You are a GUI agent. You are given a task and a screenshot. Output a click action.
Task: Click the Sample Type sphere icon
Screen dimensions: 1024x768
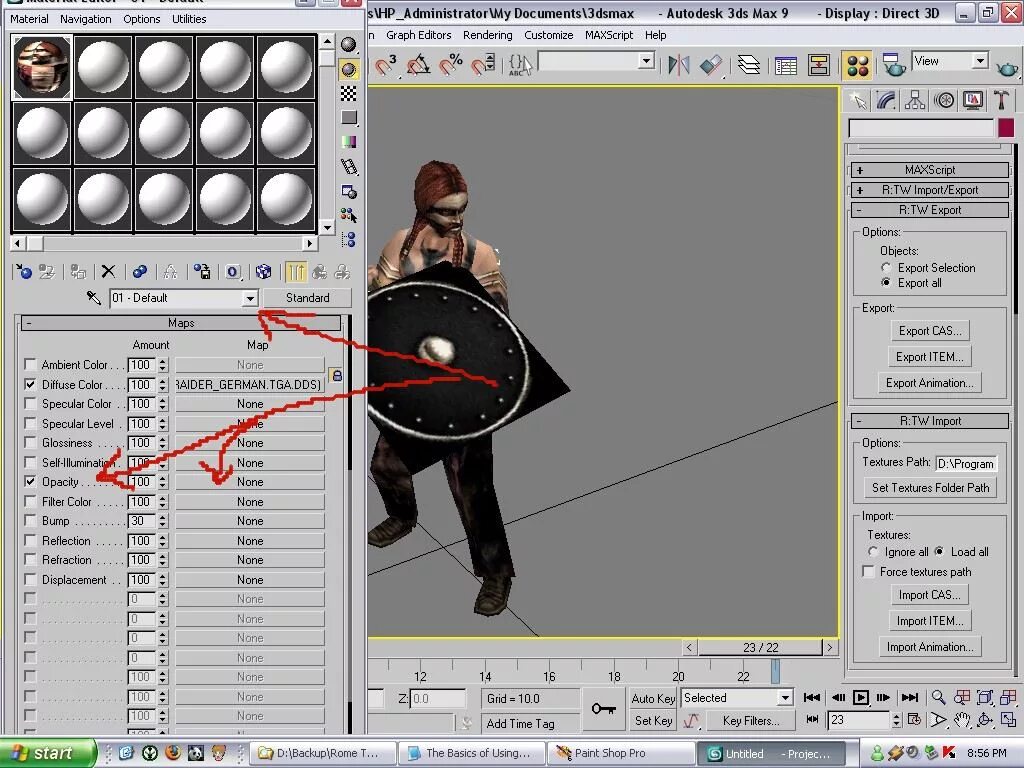coord(349,44)
